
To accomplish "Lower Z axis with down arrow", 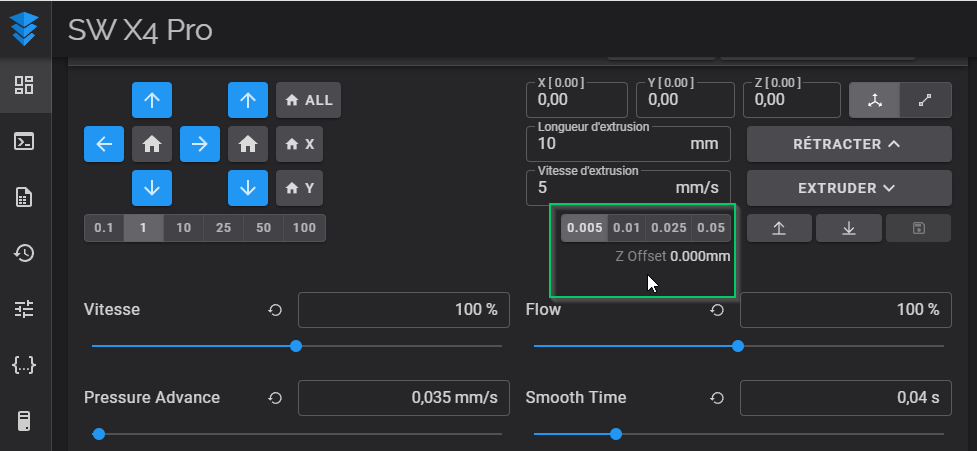I will [x=248, y=188].
